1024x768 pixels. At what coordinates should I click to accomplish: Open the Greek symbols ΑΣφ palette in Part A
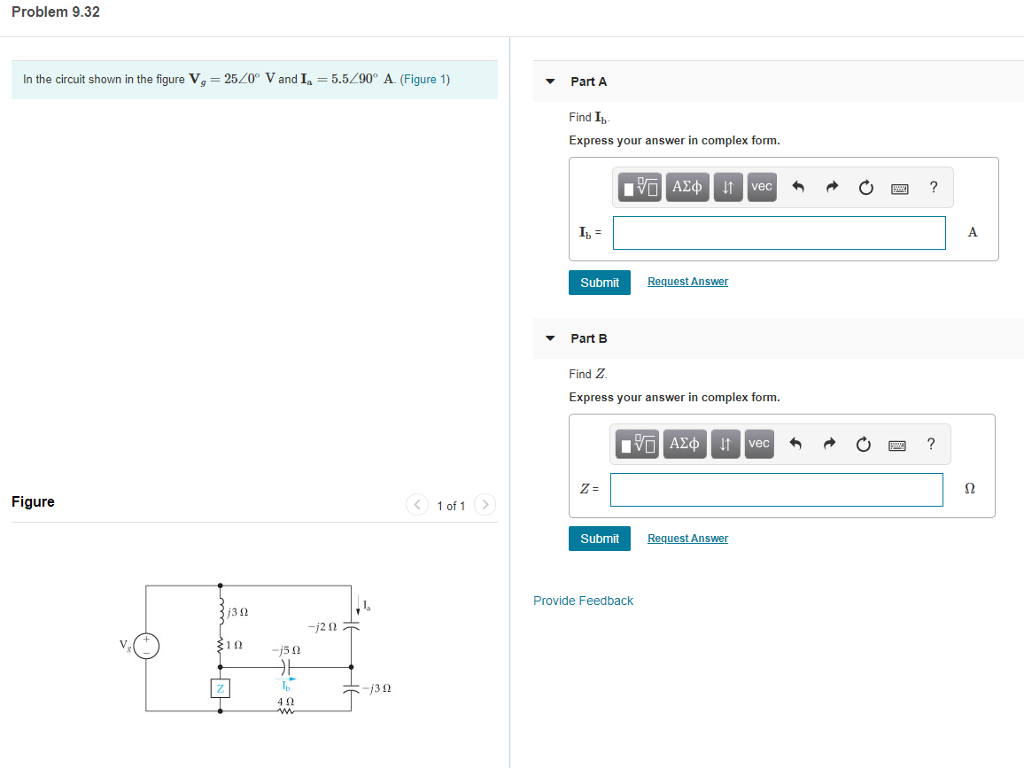point(687,187)
